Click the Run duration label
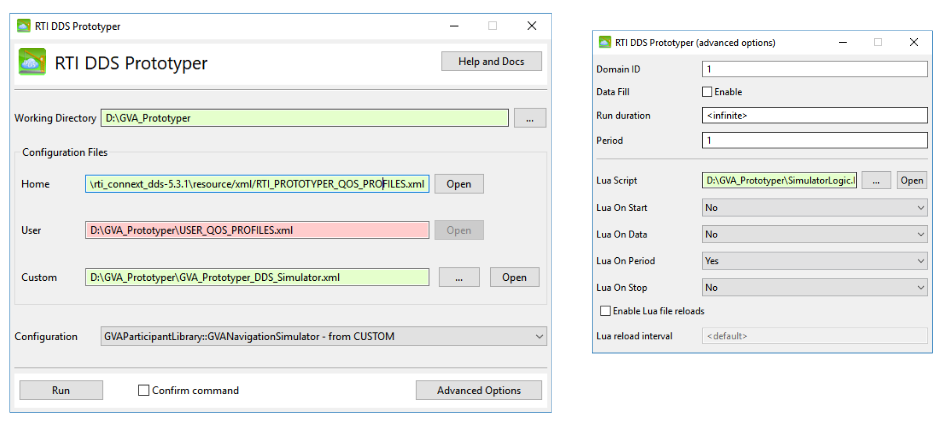Screen dimensions: 951x429 623,115
